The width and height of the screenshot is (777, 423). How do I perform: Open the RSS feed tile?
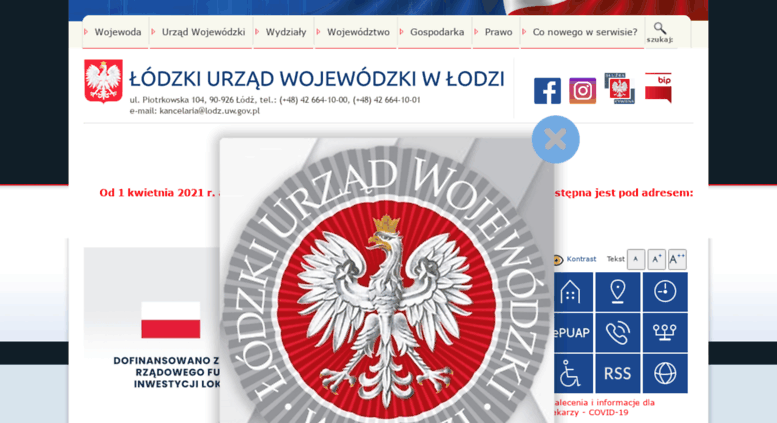click(617, 373)
